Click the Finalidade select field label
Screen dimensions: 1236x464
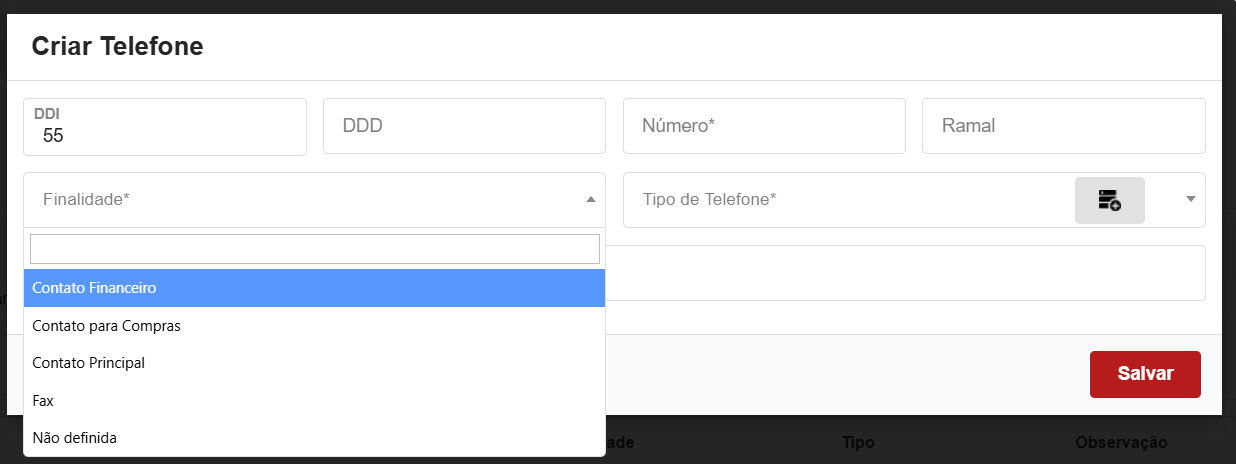(87, 200)
